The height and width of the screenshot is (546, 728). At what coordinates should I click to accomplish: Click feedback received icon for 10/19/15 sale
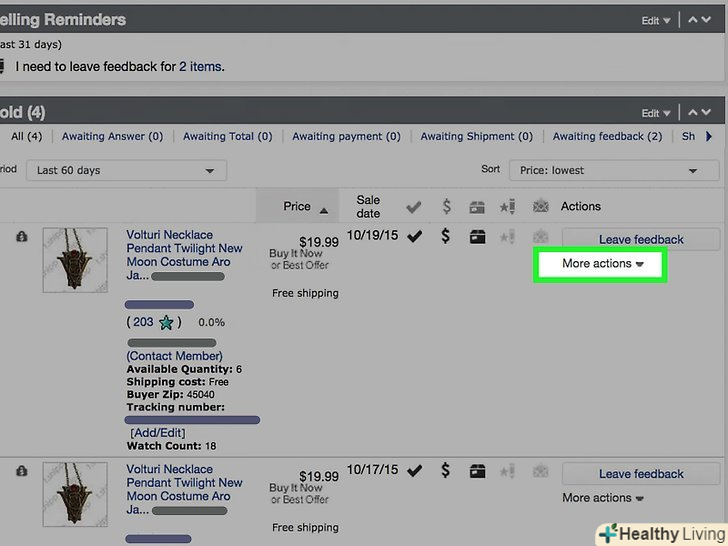[x=540, y=237]
